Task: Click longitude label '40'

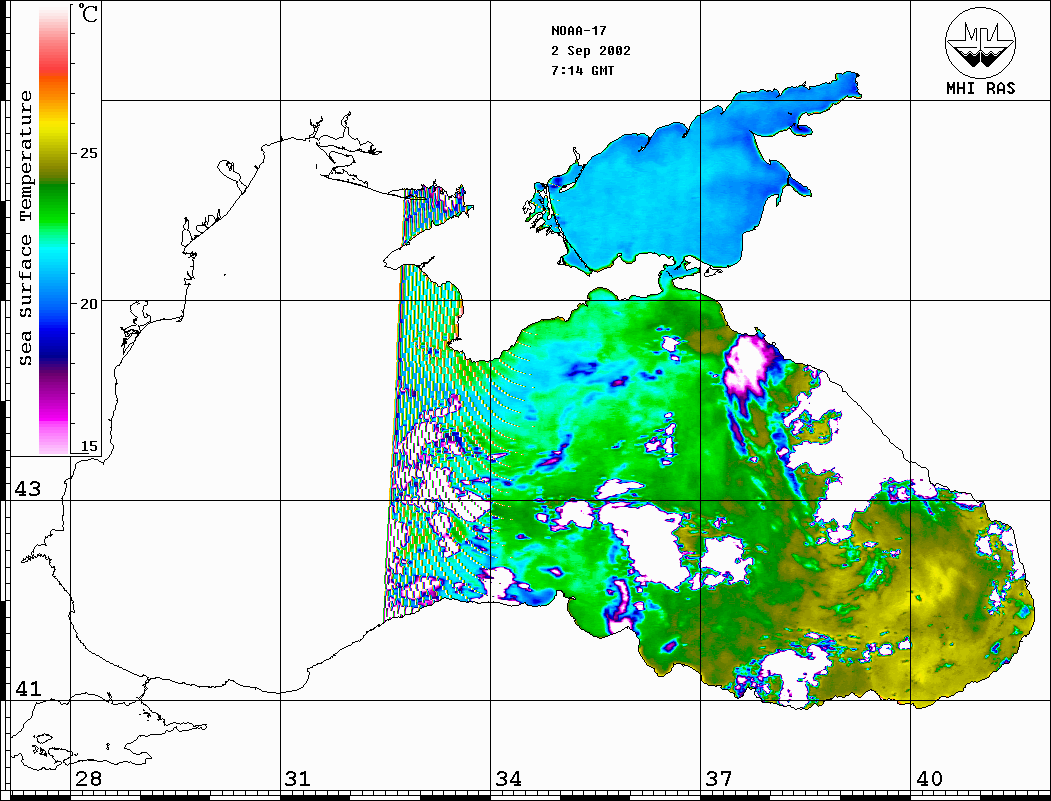Action: click(x=929, y=778)
